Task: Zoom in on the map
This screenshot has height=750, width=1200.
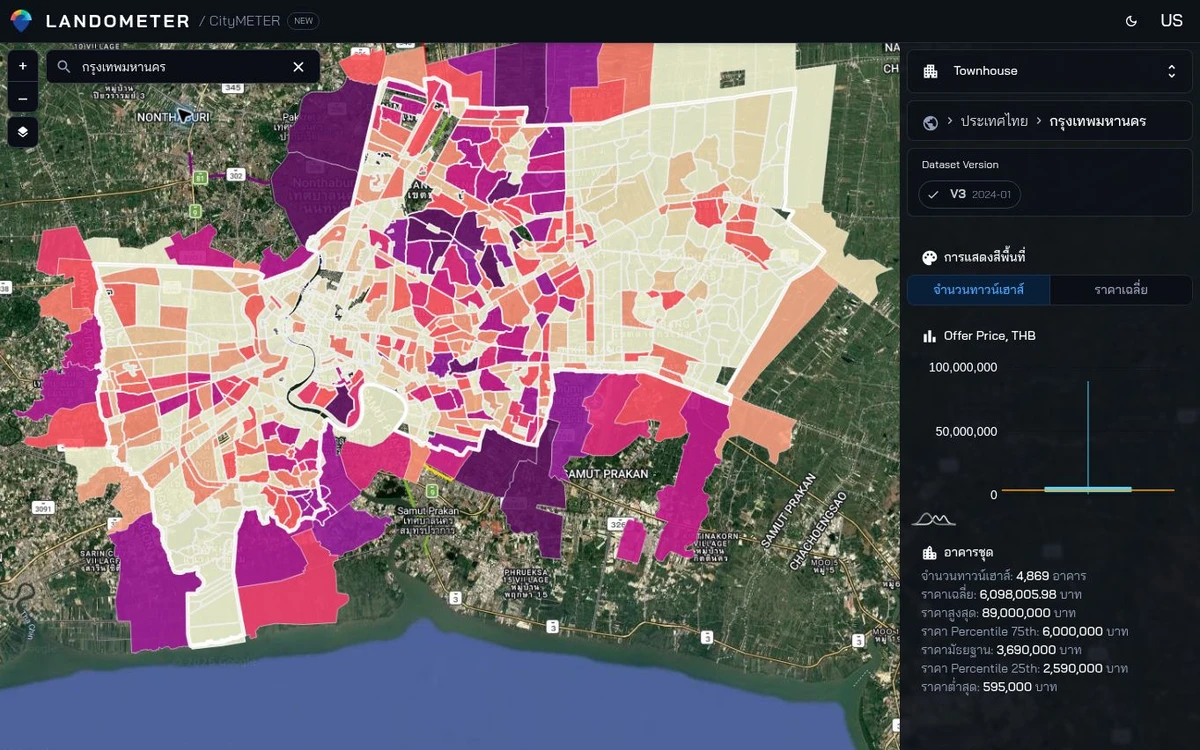Action: (23, 67)
